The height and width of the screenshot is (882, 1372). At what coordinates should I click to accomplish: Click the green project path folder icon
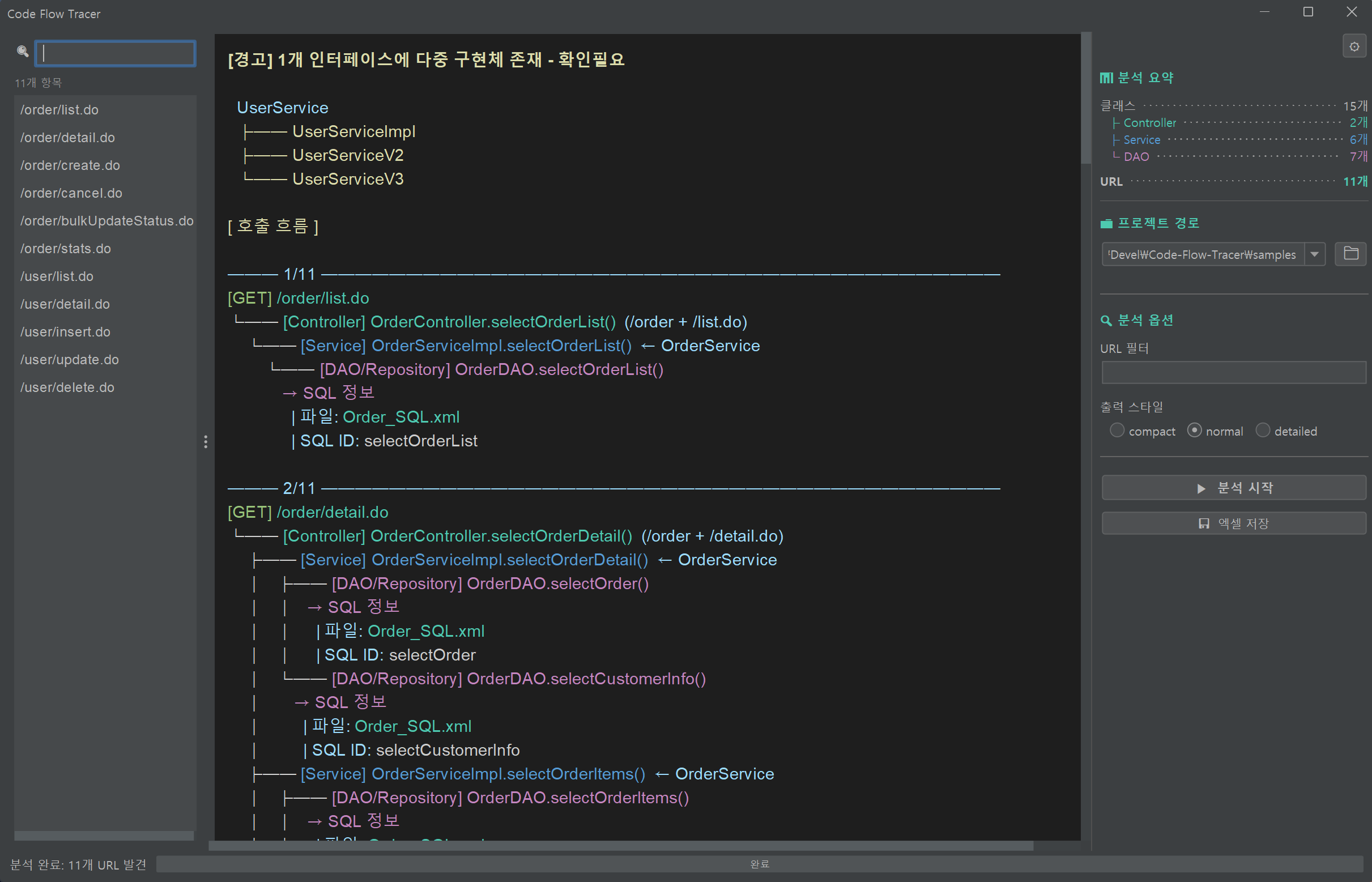1106,223
